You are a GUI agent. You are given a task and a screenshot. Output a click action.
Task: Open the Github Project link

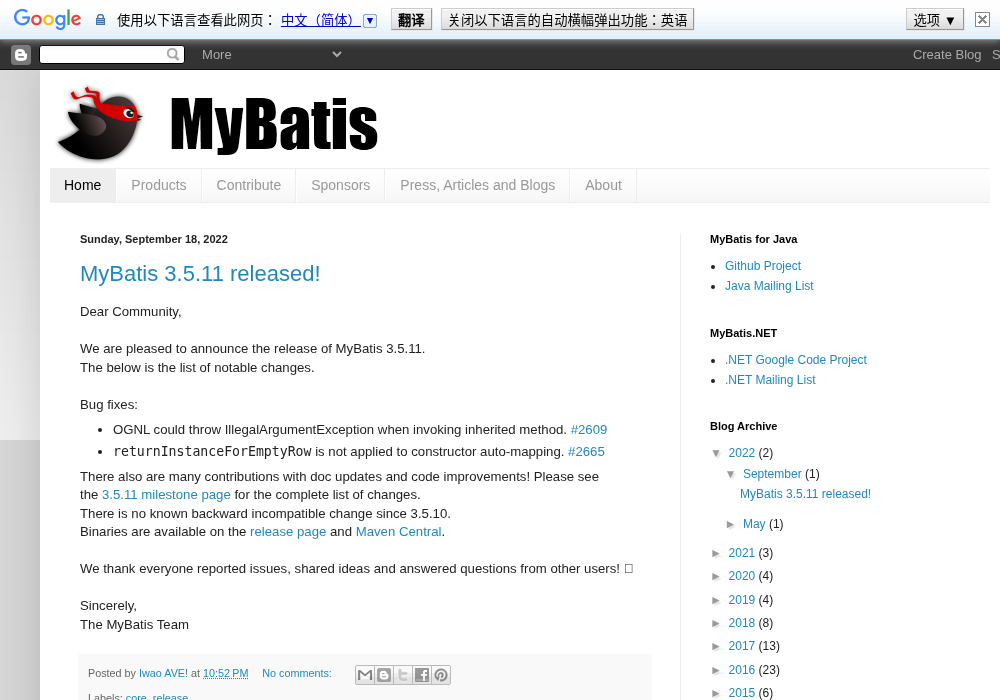763,266
